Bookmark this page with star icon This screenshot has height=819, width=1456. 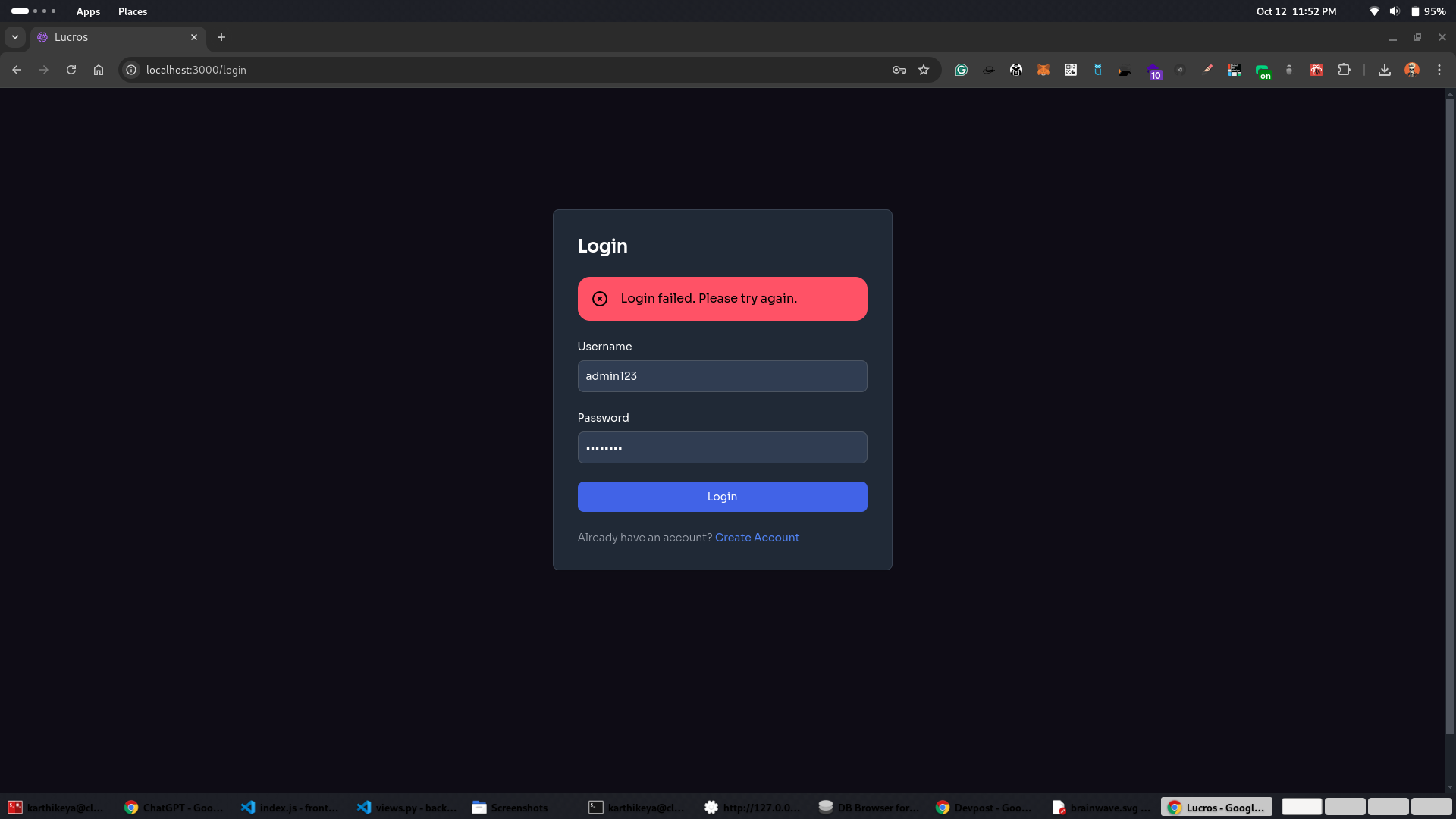tap(924, 70)
